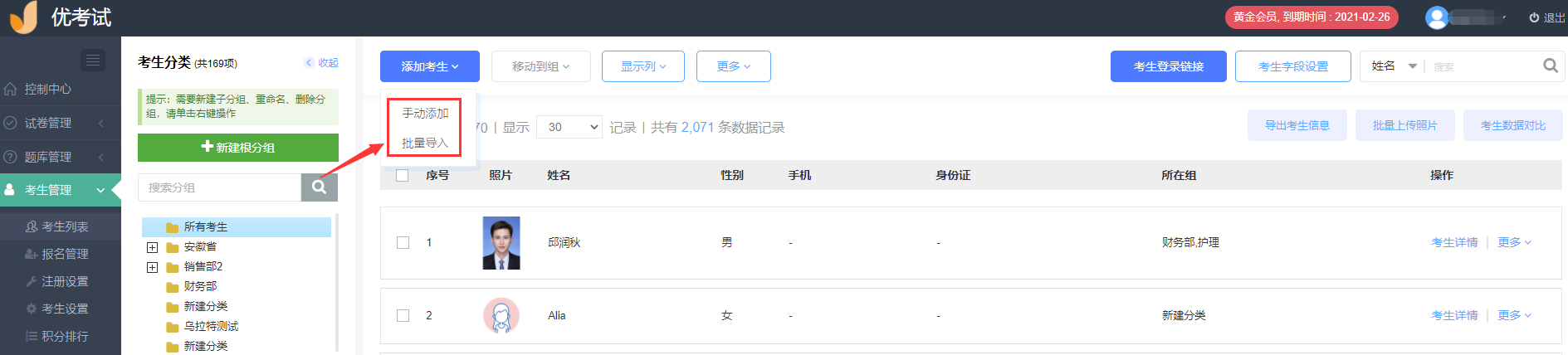Click the search magnifier icon in top search
Viewport: 1568px width, 355px height.
pos(1550,66)
